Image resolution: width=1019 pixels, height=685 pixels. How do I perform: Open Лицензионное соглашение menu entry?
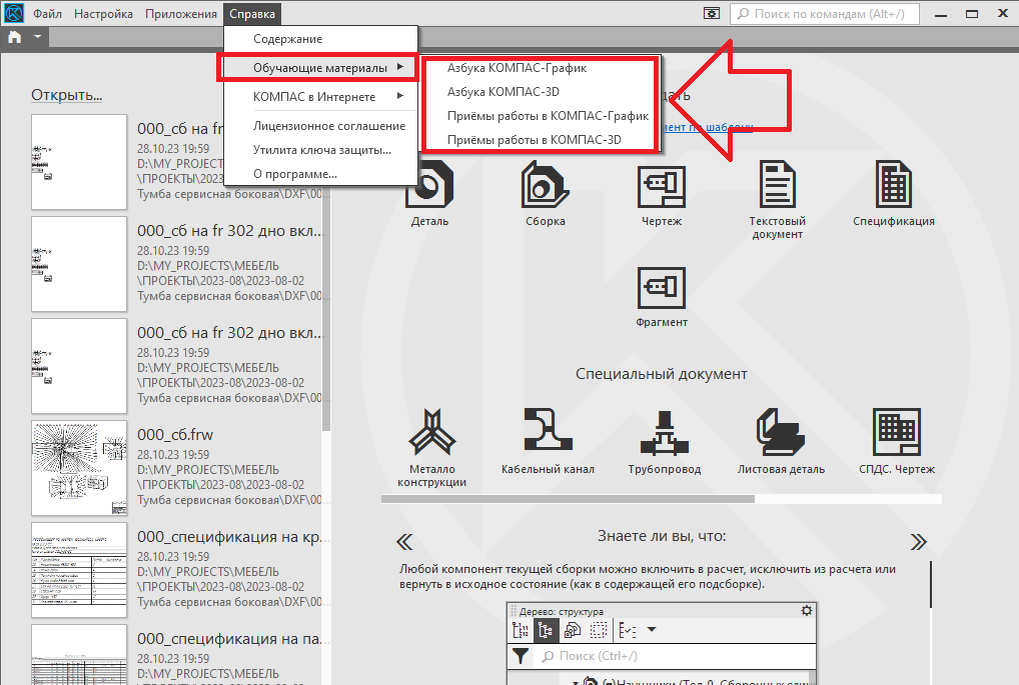point(320,126)
